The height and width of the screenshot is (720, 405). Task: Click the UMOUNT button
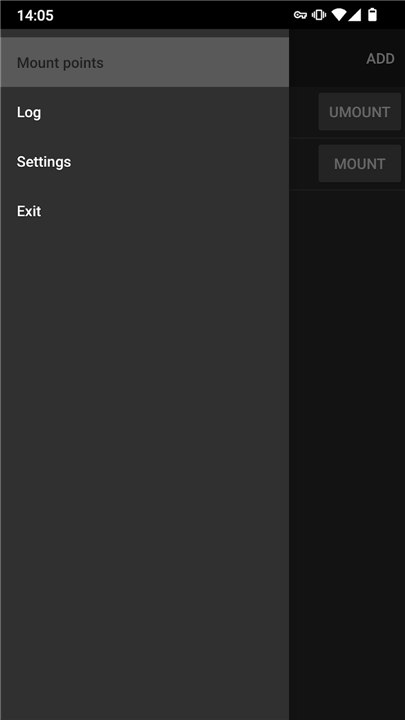click(x=360, y=112)
